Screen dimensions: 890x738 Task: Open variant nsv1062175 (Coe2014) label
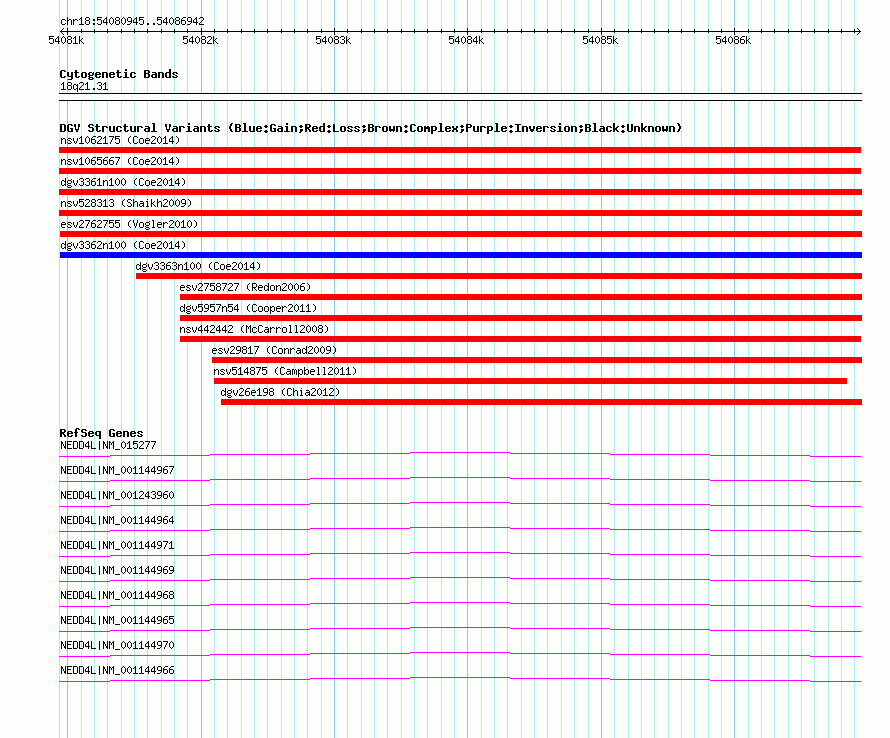pyautogui.click(x=120, y=140)
